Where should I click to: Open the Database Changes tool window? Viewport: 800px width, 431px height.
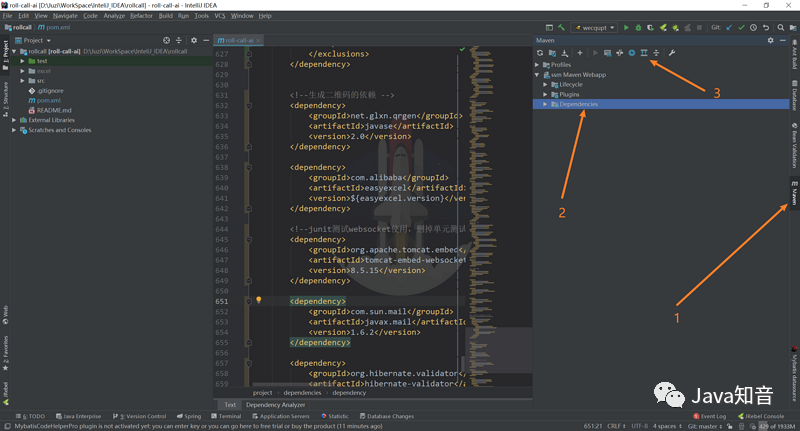pyautogui.click(x=387, y=416)
